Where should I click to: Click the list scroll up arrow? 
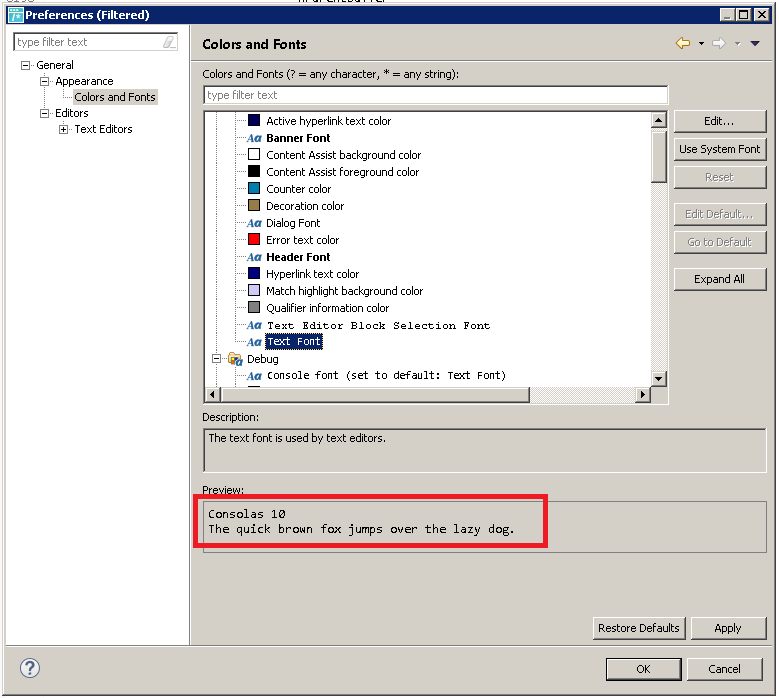[x=658, y=120]
